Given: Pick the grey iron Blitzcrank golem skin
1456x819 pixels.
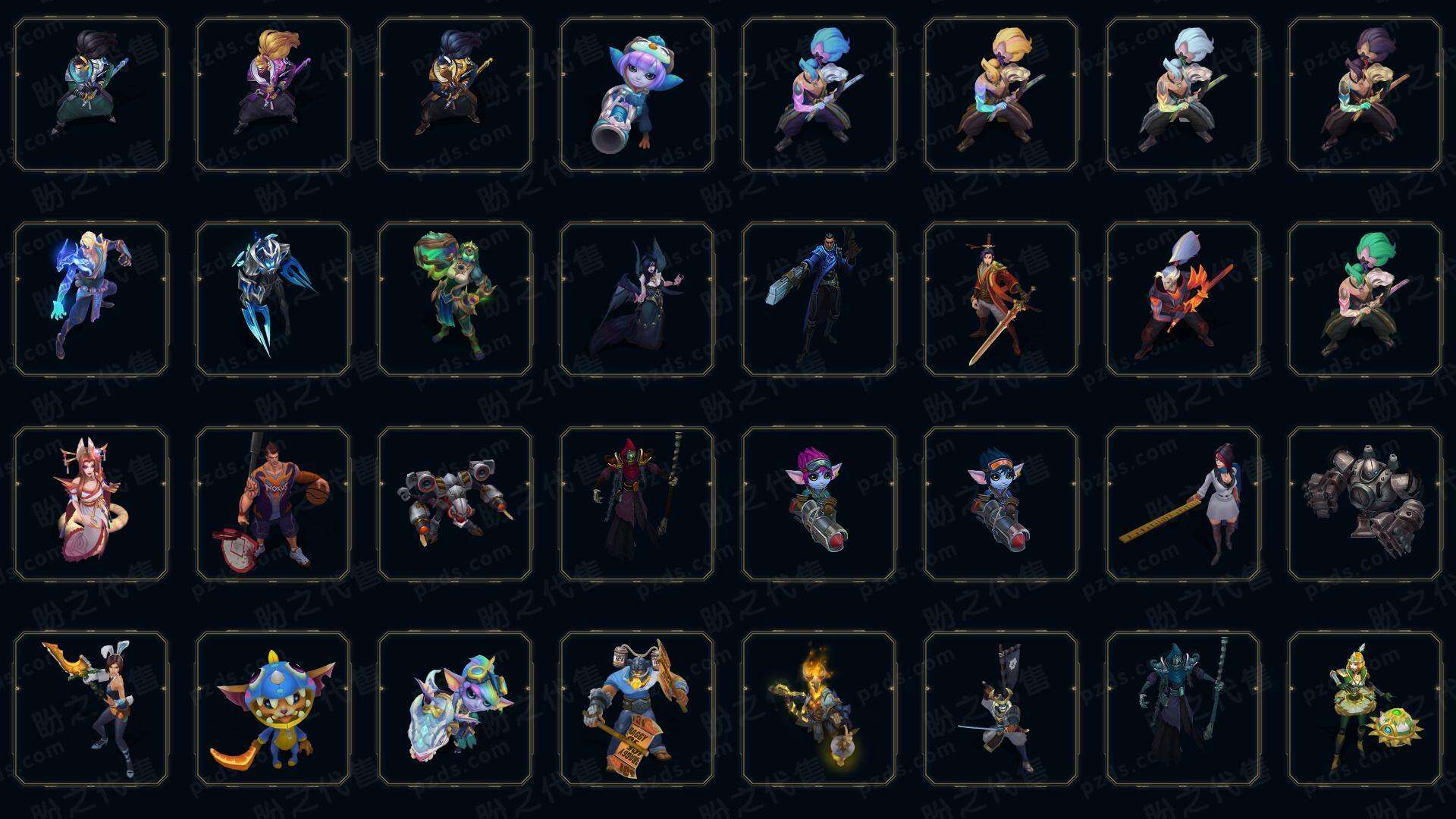Looking at the screenshot, I should [x=1365, y=504].
